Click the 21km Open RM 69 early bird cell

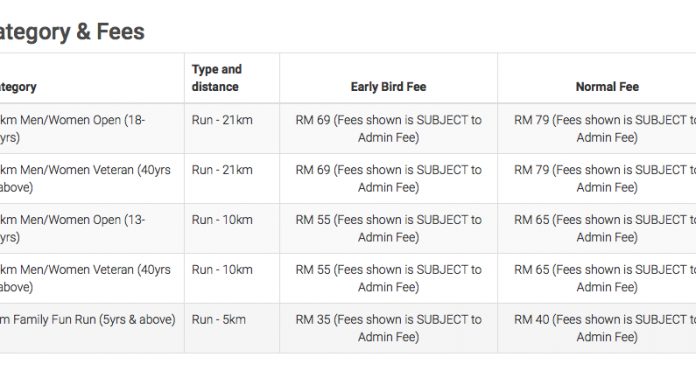coord(388,129)
